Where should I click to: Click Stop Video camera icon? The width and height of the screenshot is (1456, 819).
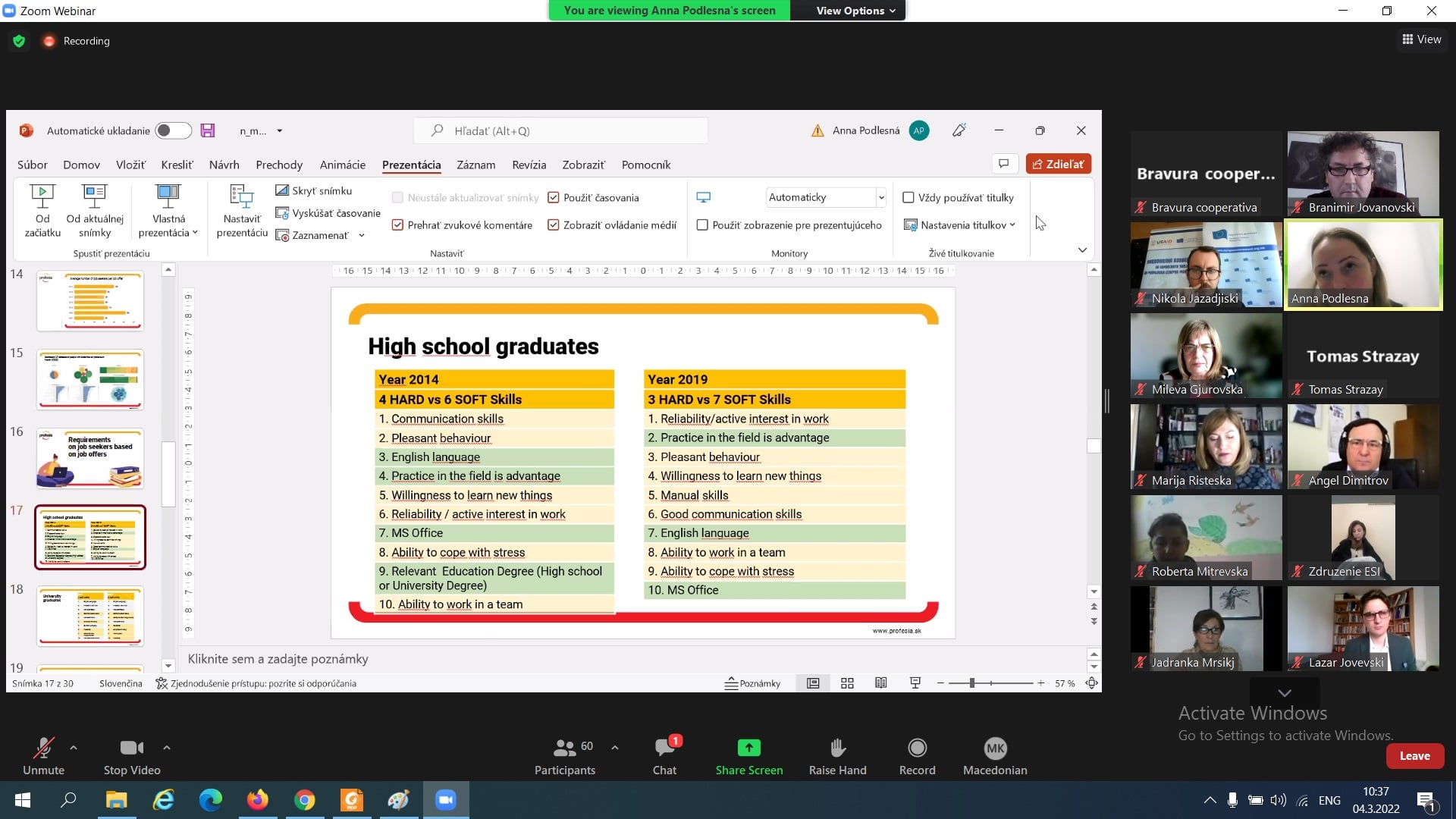131,748
